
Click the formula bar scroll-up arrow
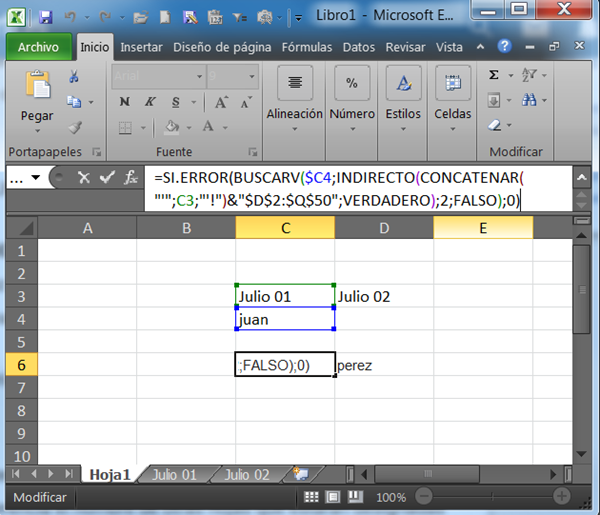click(x=582, y=177)
